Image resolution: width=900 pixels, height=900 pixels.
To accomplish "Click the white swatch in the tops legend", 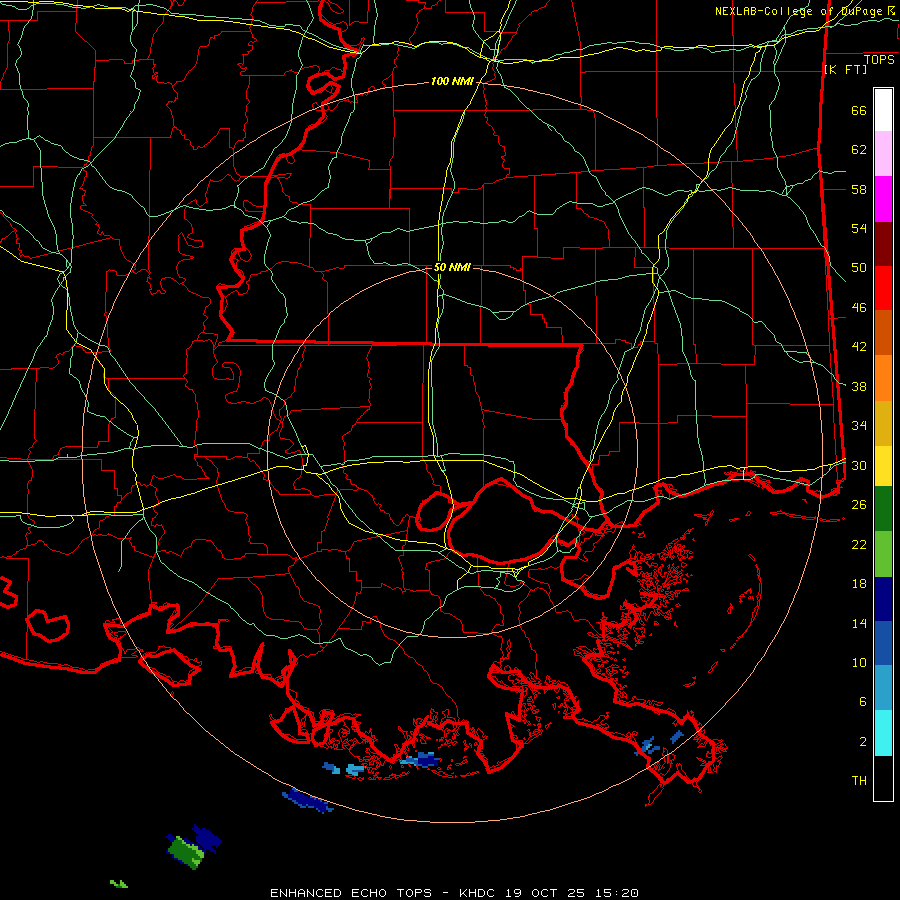I will pos(883,110).
